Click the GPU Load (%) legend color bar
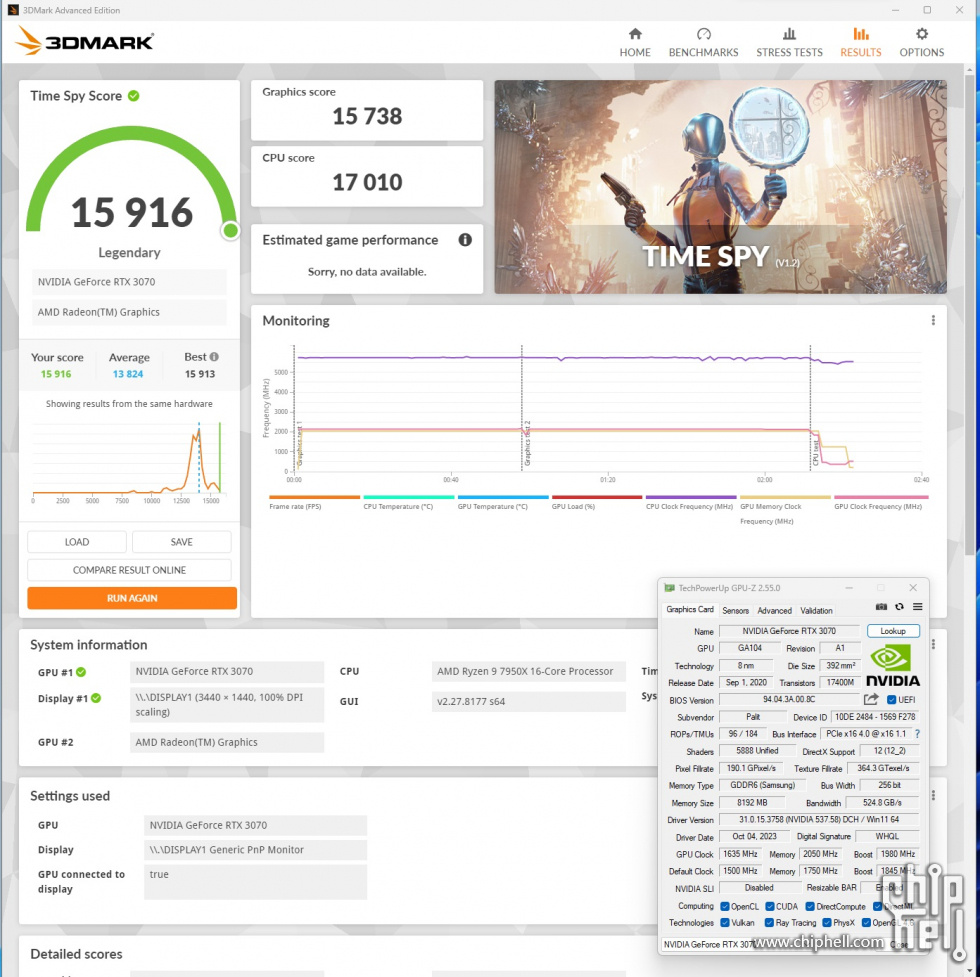 click(597, 498)
